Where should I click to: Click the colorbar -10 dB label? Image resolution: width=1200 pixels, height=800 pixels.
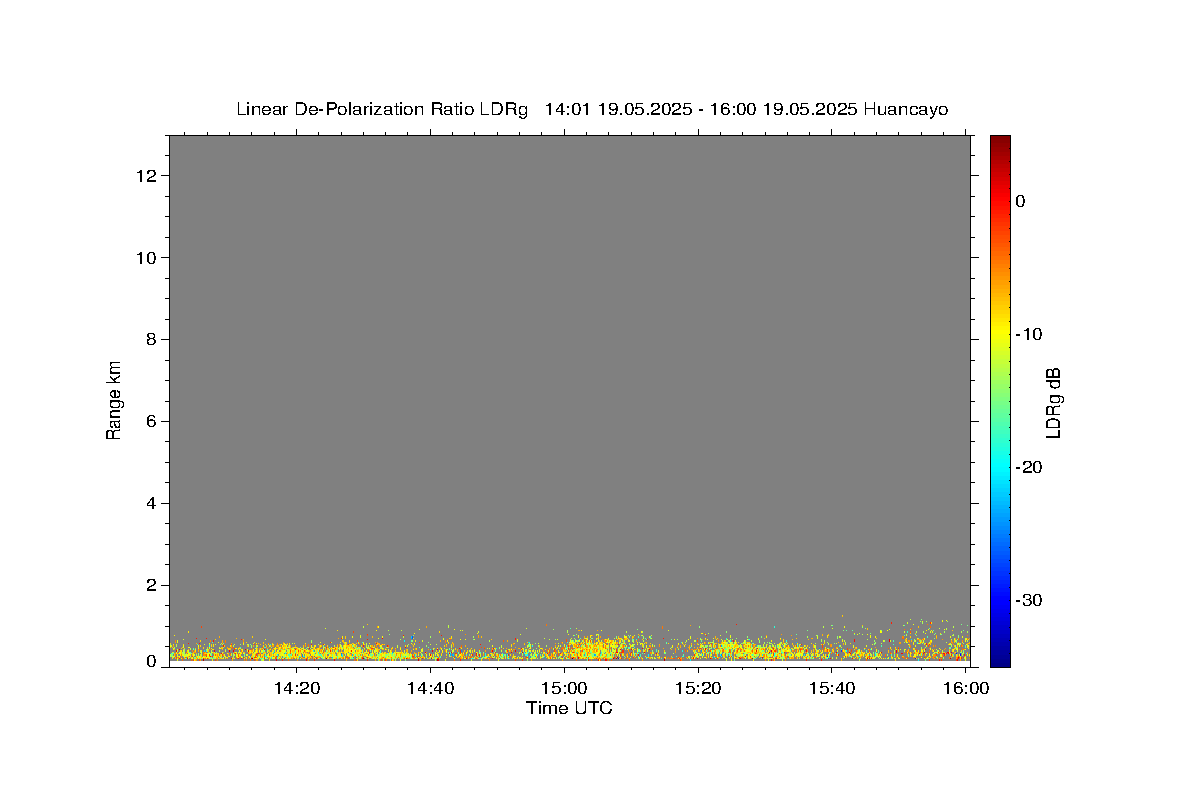click(1030, 334)
